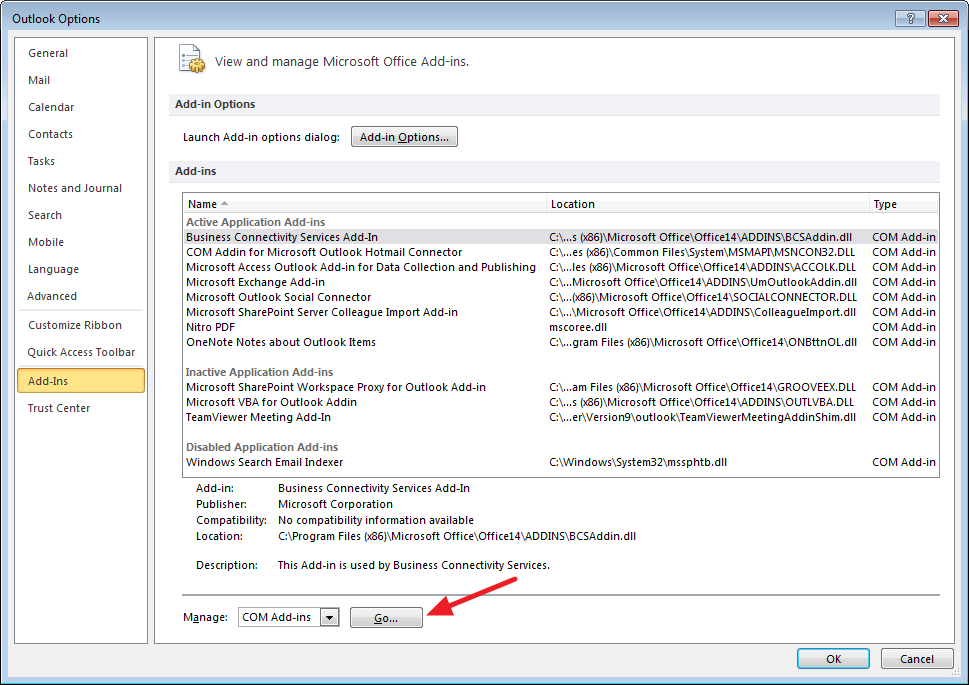Open Notes and Journal settings

pyautogui.click(x=81, y=188)
